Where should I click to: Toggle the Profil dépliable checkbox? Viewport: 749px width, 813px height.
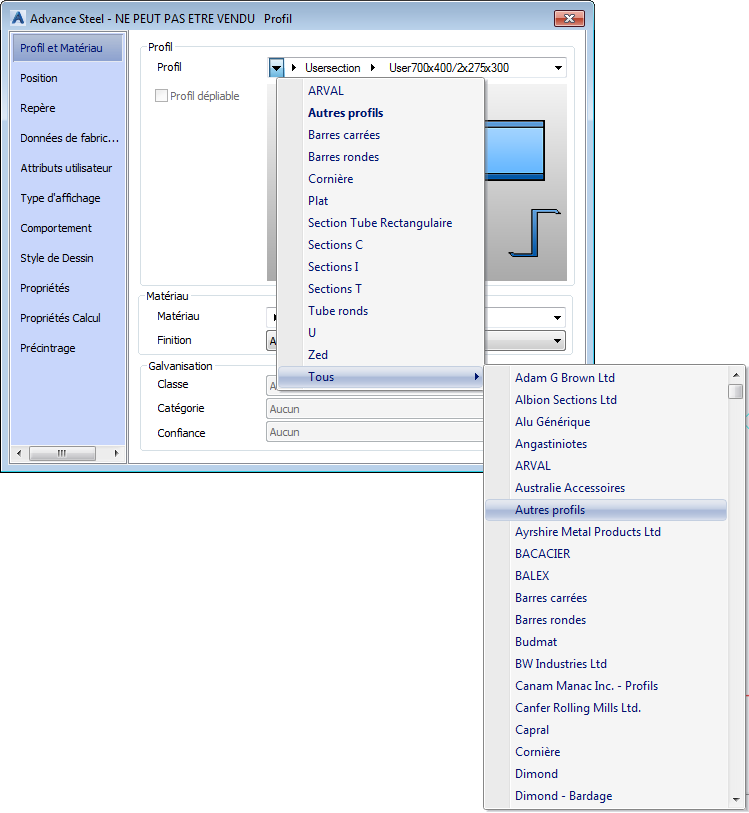point(161,96)
